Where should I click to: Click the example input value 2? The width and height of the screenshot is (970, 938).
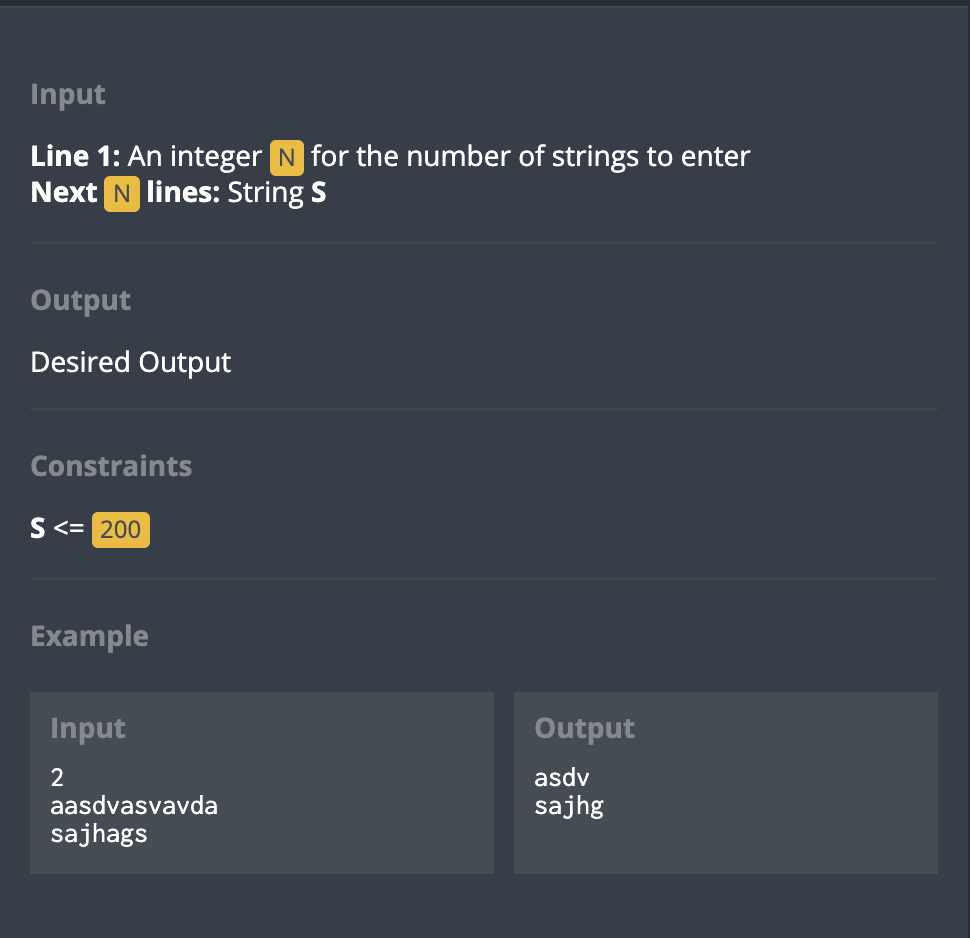click(57, 778)
